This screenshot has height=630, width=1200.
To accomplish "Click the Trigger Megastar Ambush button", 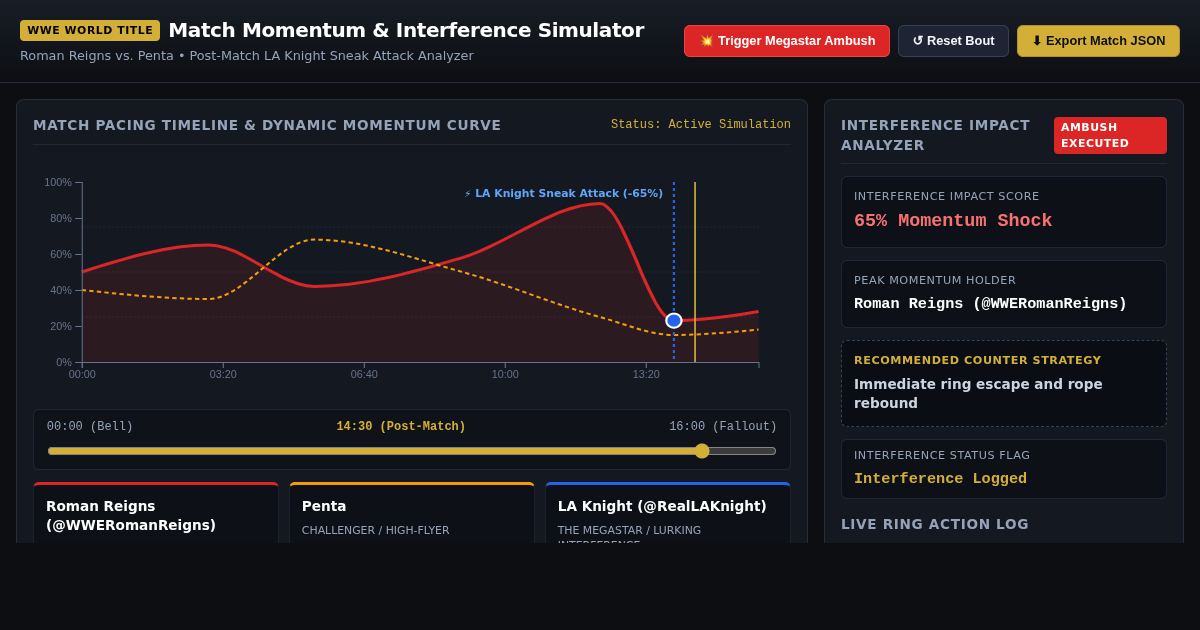I will point(787,41).
